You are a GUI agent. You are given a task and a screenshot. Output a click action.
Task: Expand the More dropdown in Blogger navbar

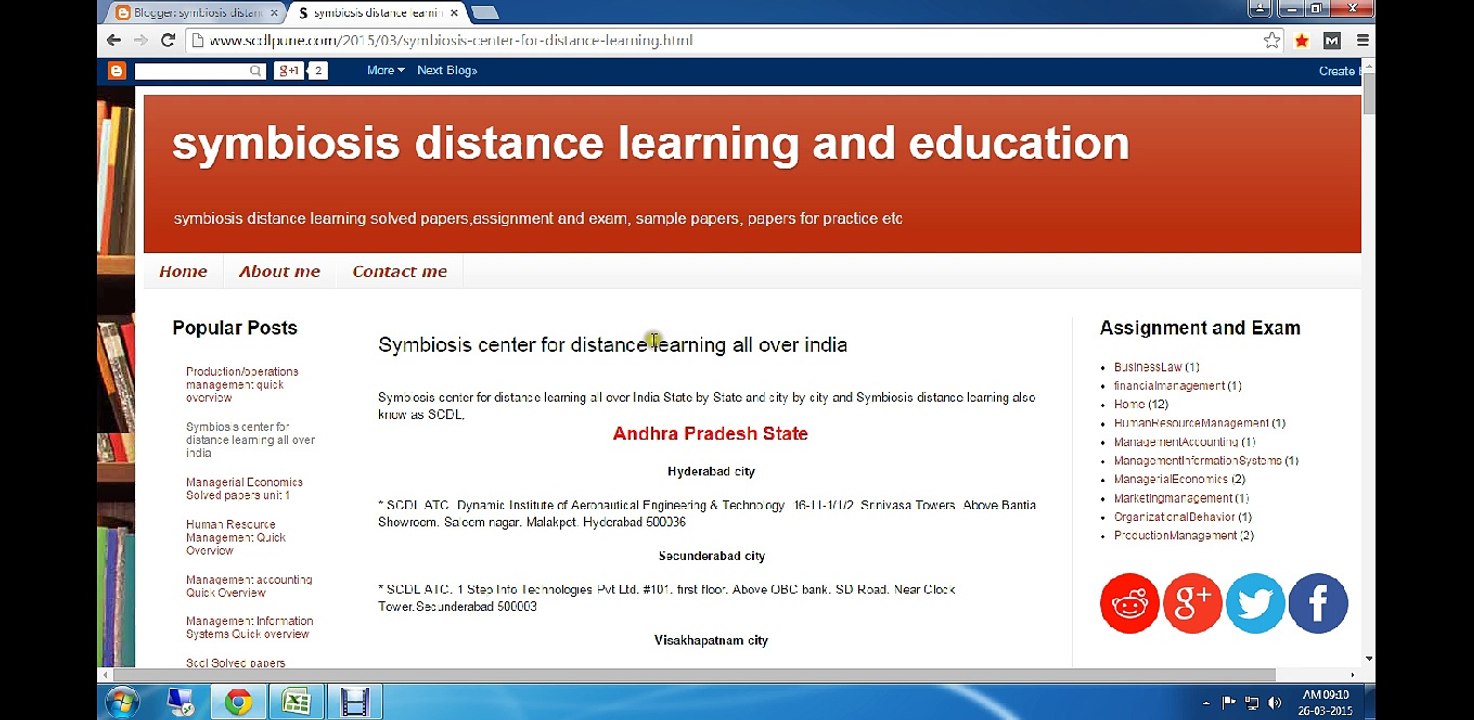point(386,70)
